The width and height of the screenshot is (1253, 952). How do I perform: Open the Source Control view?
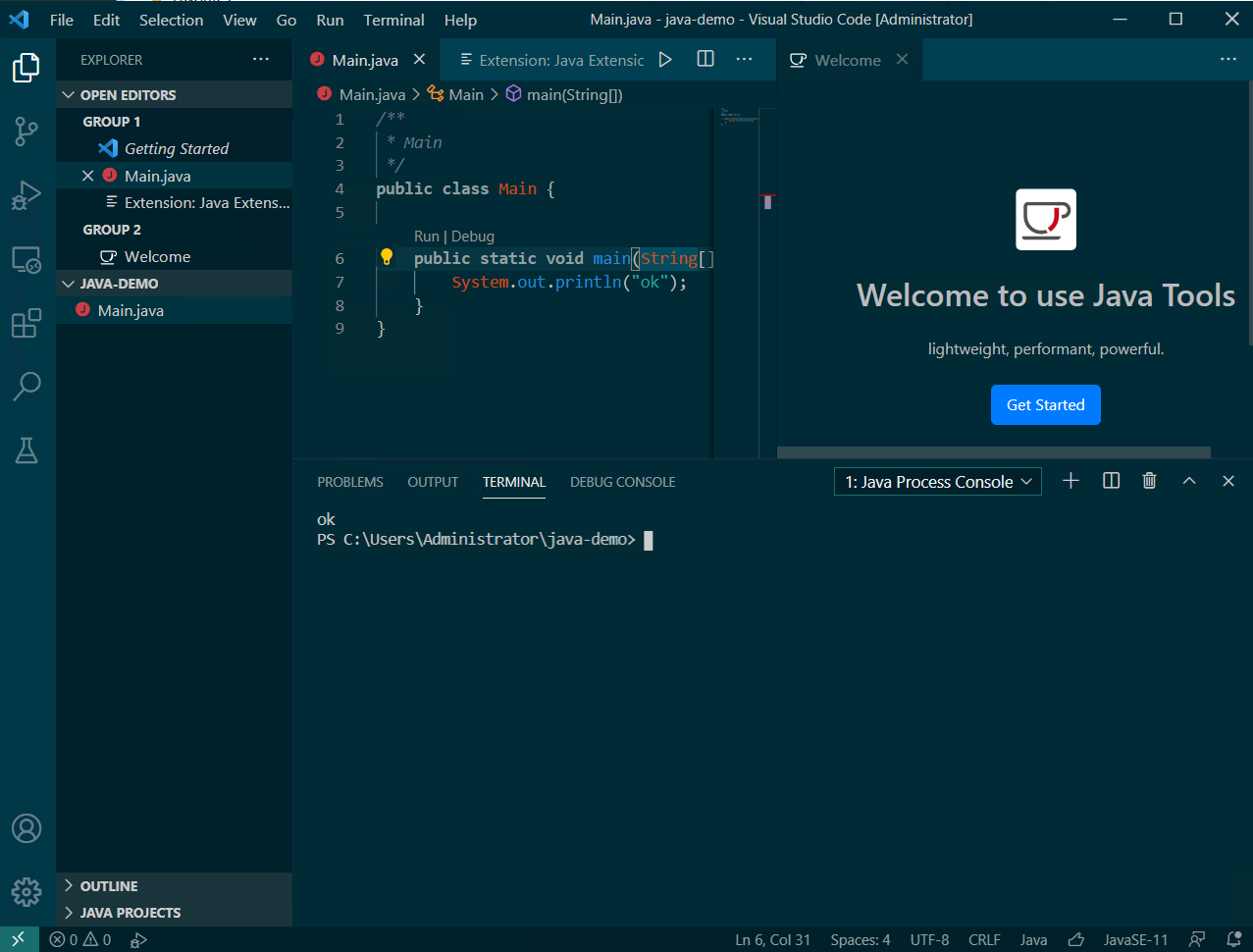point(26,131)
